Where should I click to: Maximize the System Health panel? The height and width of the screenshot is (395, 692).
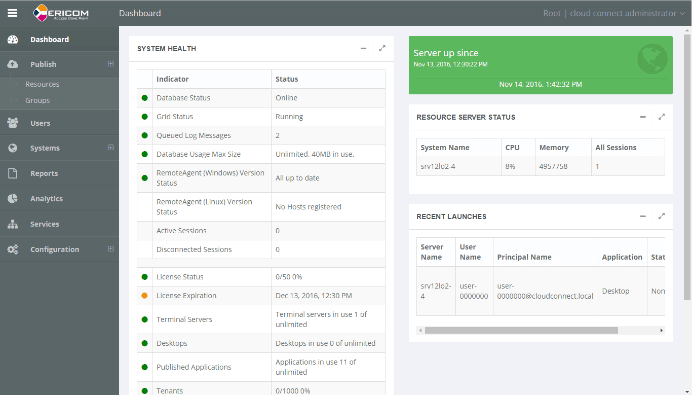coord(382,48)
